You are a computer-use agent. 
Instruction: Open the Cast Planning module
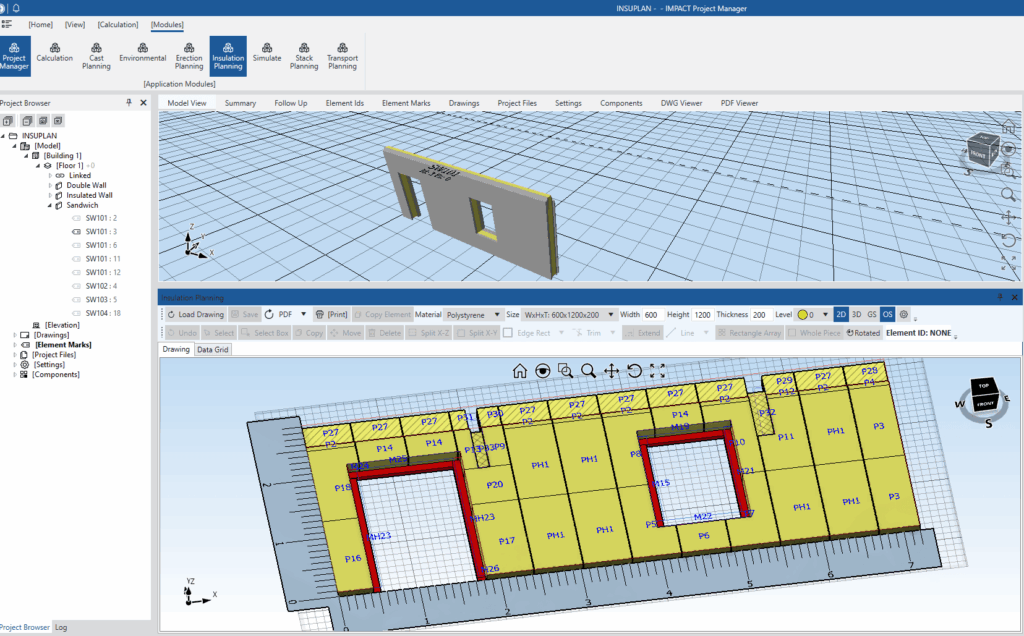coord(96,56)
